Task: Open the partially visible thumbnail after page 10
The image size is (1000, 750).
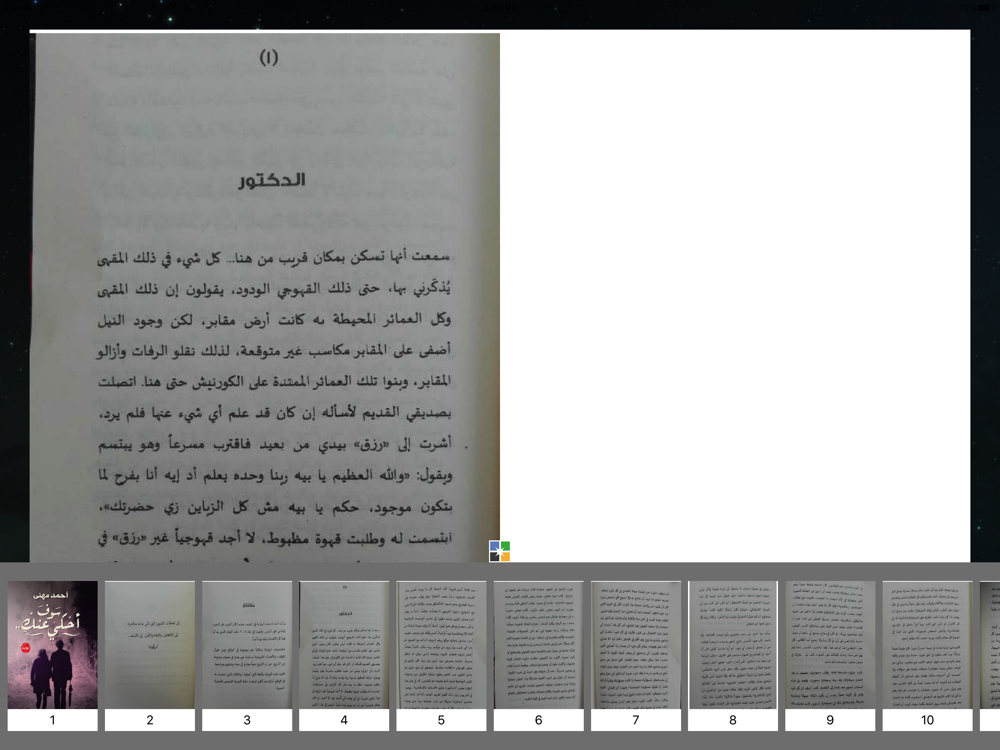Action: click(990, 644)
